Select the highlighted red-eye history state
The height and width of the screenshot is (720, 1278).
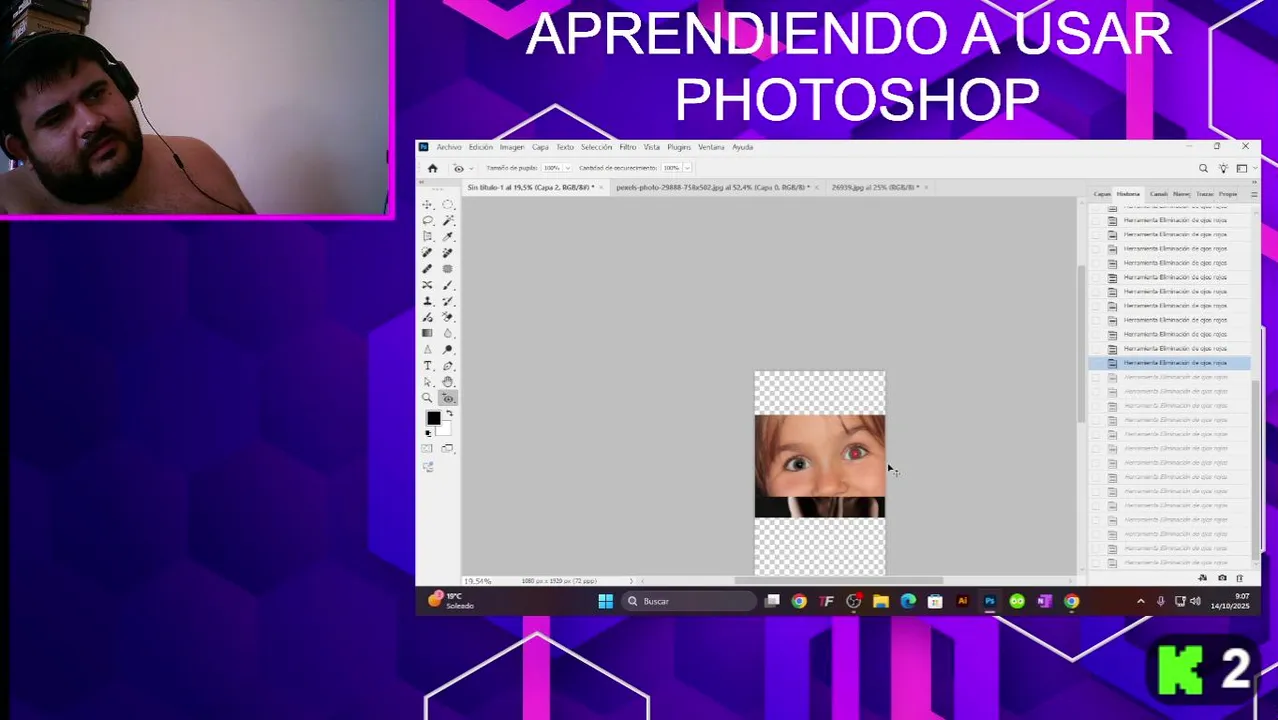coord(1170,363)
